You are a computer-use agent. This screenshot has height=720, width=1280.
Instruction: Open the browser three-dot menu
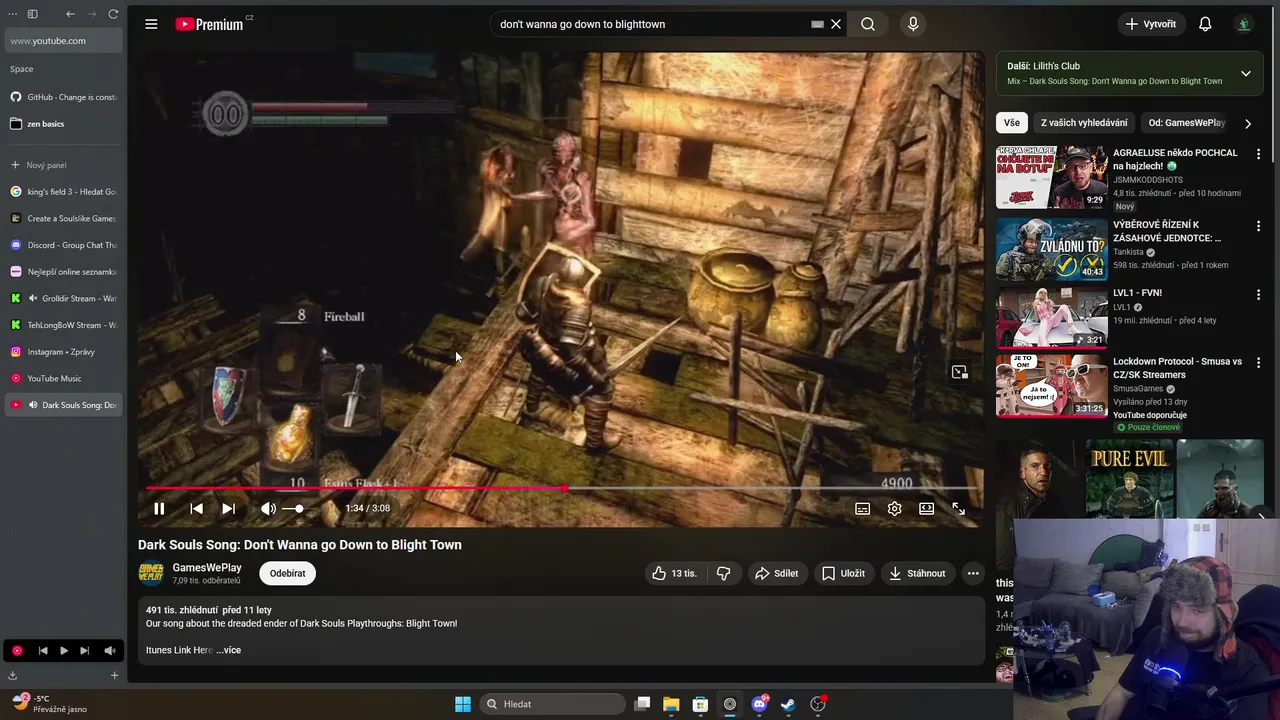12,14
